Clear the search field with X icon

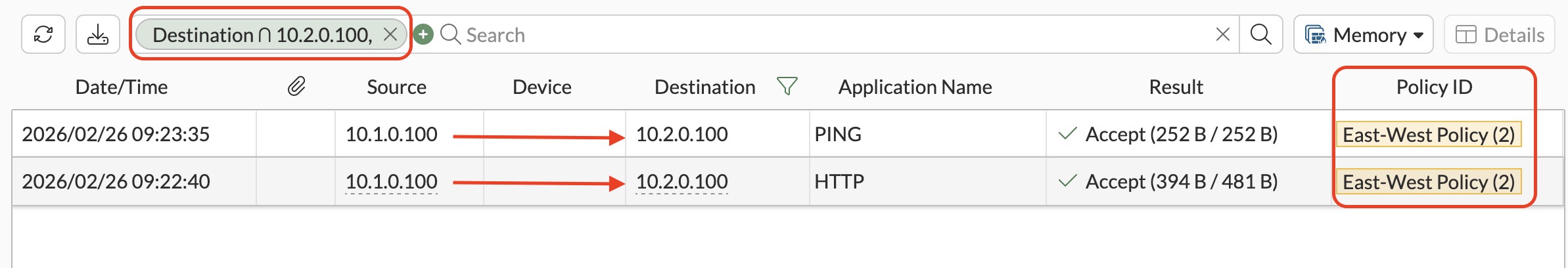pyautogui.click(x=1222, y=34)
